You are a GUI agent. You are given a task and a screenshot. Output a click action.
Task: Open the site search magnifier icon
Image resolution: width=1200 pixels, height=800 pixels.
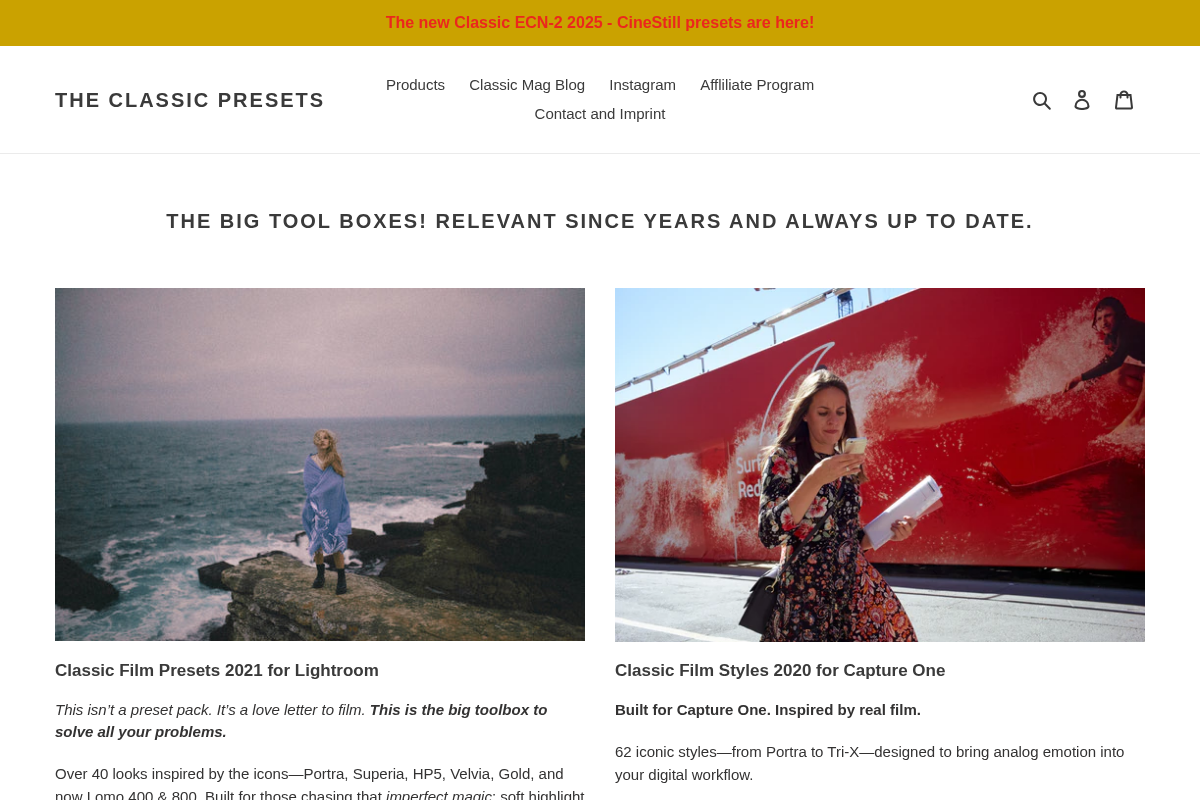click(1043, 99)
